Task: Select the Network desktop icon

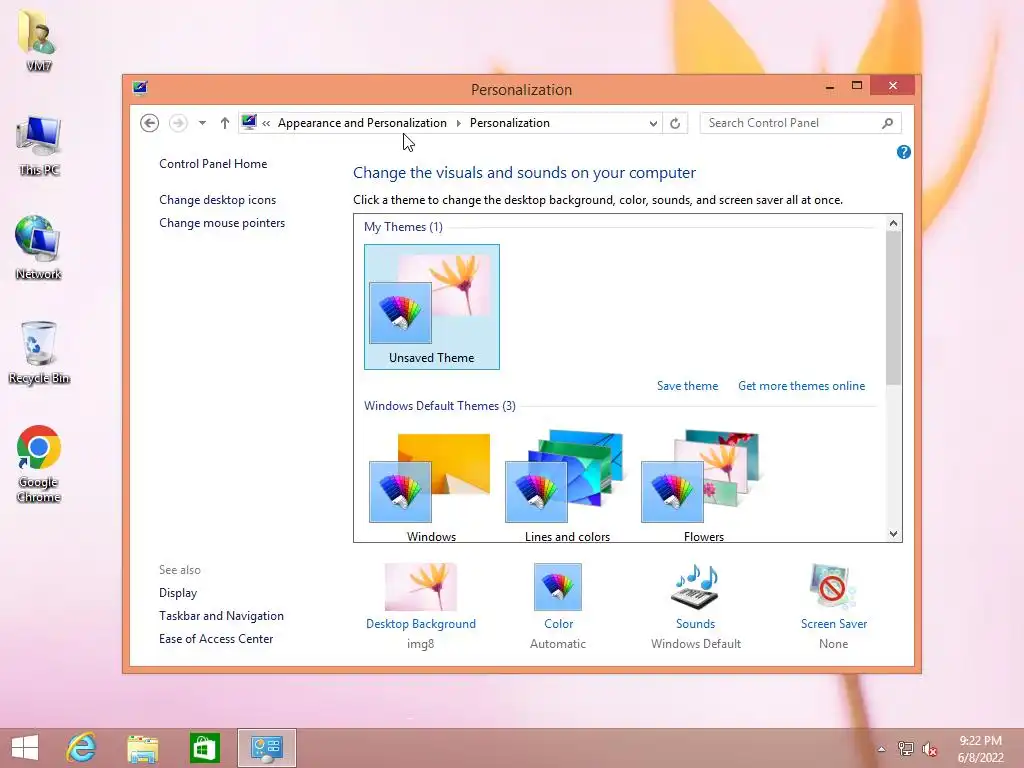Action: 39,248
